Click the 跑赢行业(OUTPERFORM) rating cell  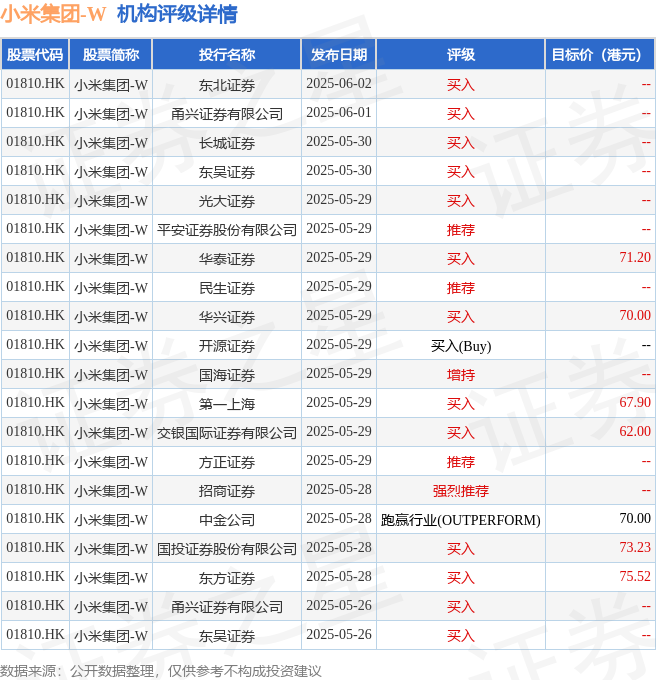[461, 520]
